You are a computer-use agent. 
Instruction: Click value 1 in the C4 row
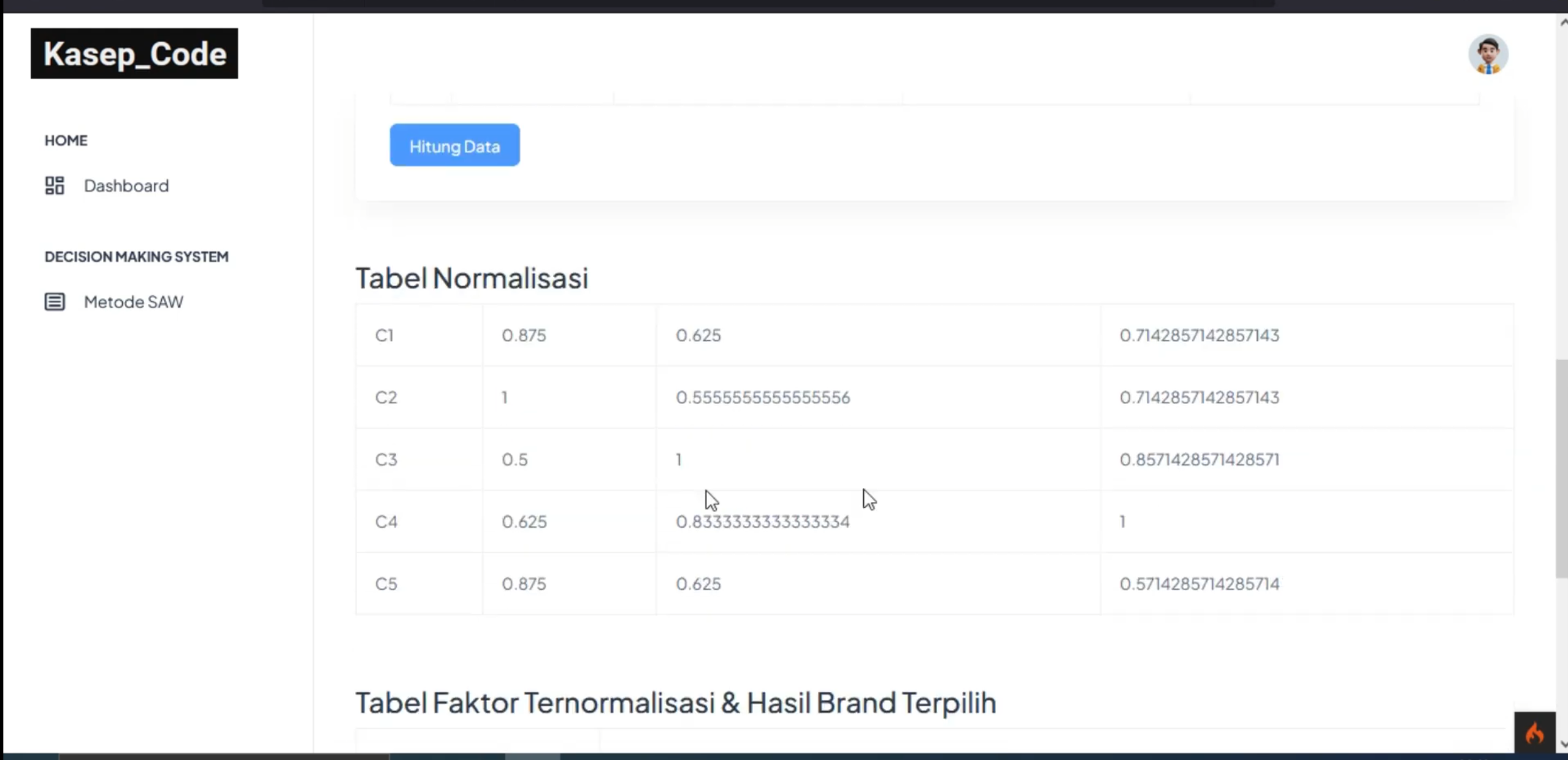tap(1122, 522)
